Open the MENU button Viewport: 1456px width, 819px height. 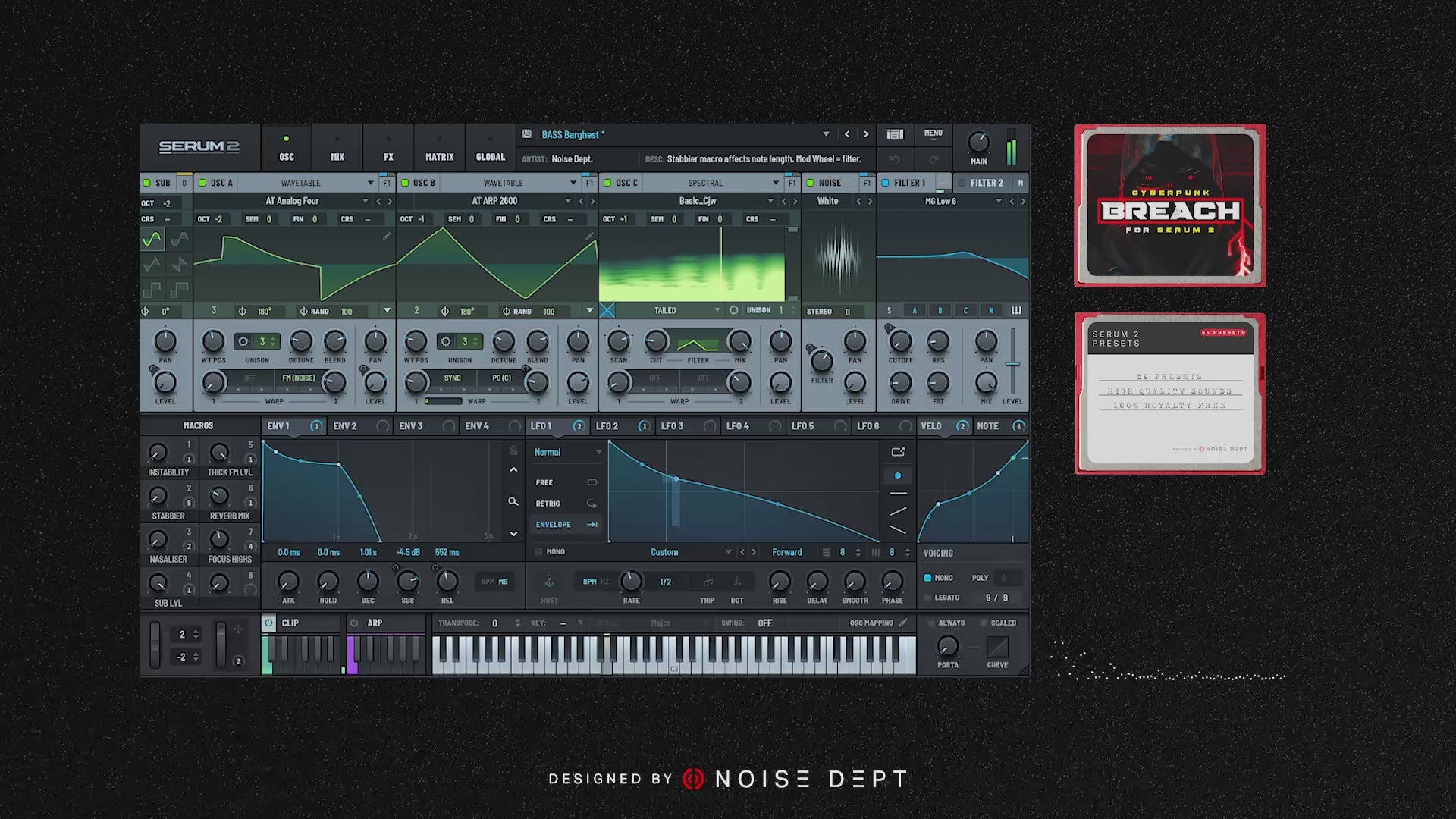(933, 134)
